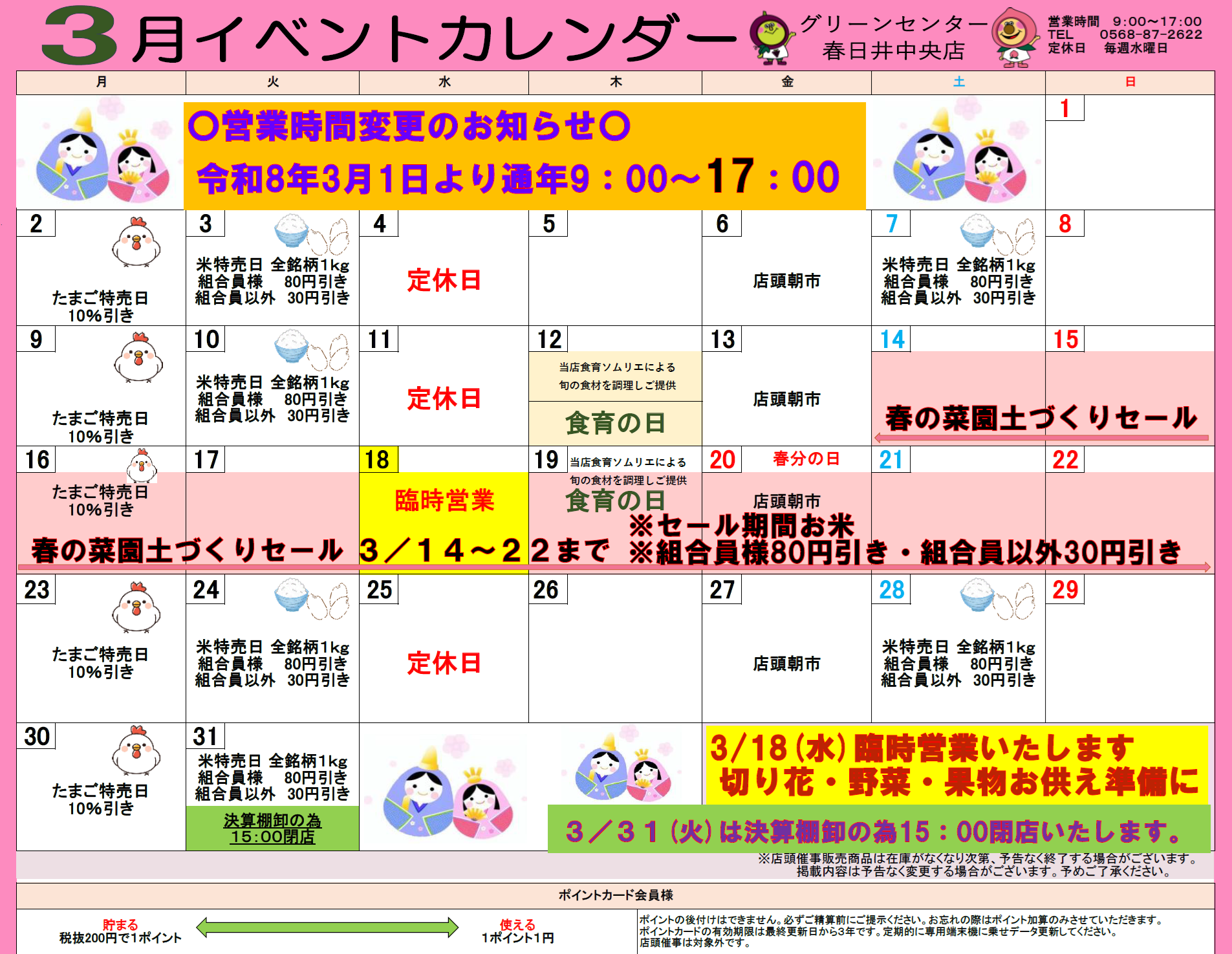Screen dimensions: 1232x954
Task: Click the underlined 決算棚卸の為 15:00閉店 text
Action: [x=272, y=829]
